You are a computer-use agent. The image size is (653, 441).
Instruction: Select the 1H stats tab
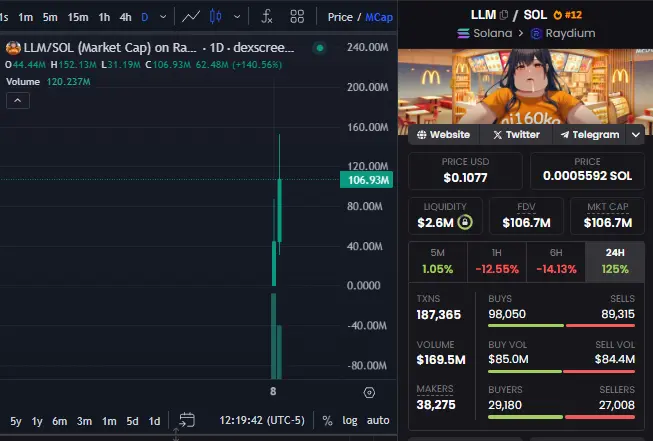coord(497,262)
